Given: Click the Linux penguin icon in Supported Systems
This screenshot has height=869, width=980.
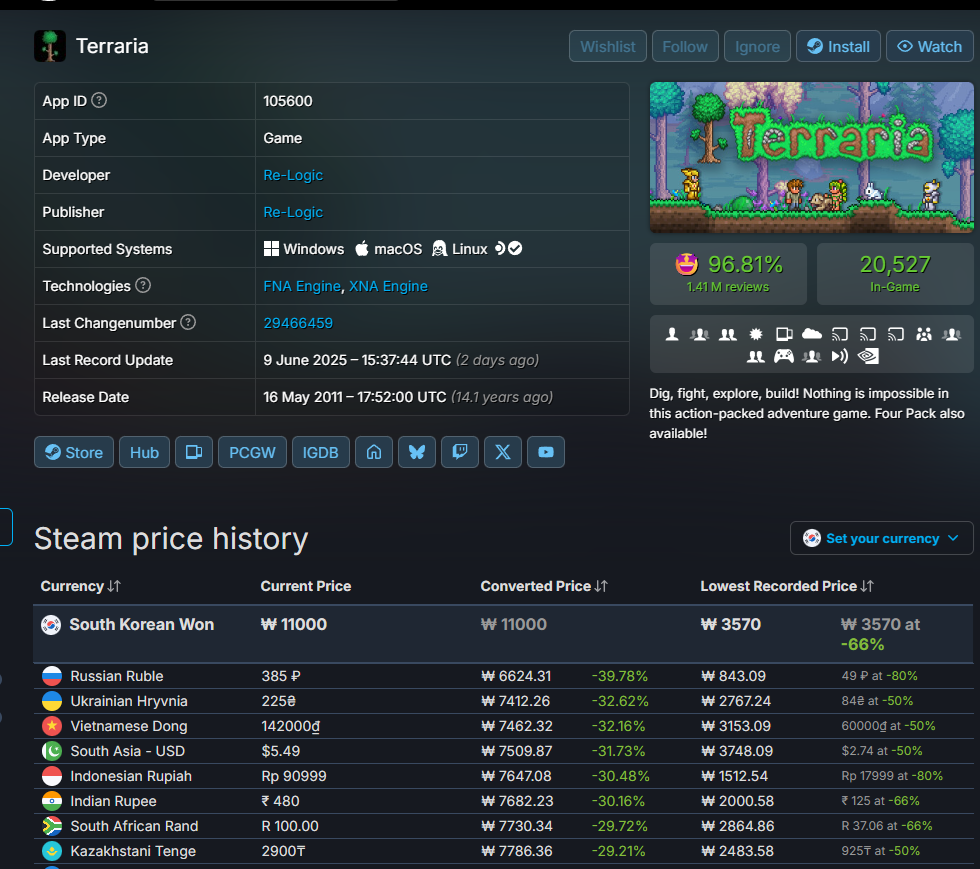Looking at the screenshot, I should 439,249.
